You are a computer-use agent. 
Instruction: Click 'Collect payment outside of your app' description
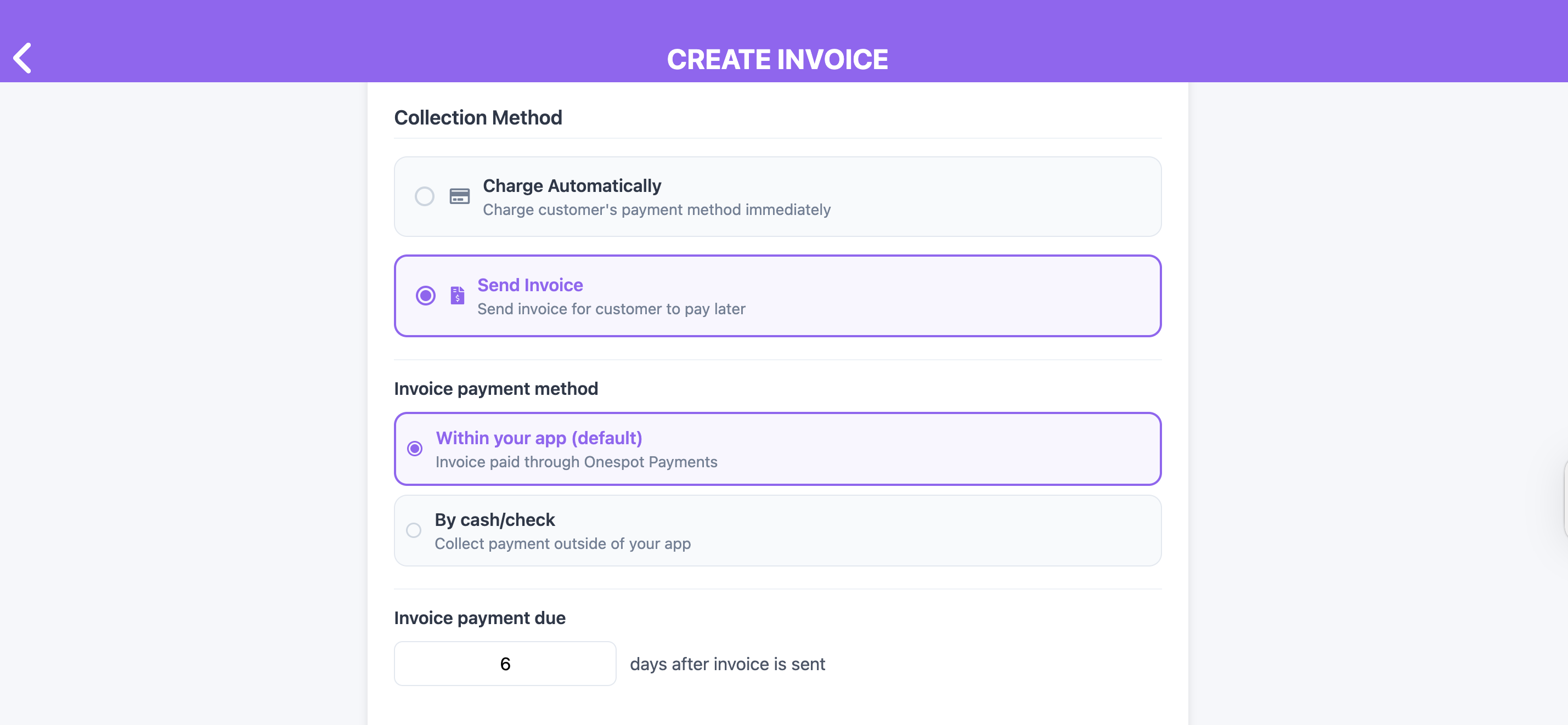pos(562,544)
